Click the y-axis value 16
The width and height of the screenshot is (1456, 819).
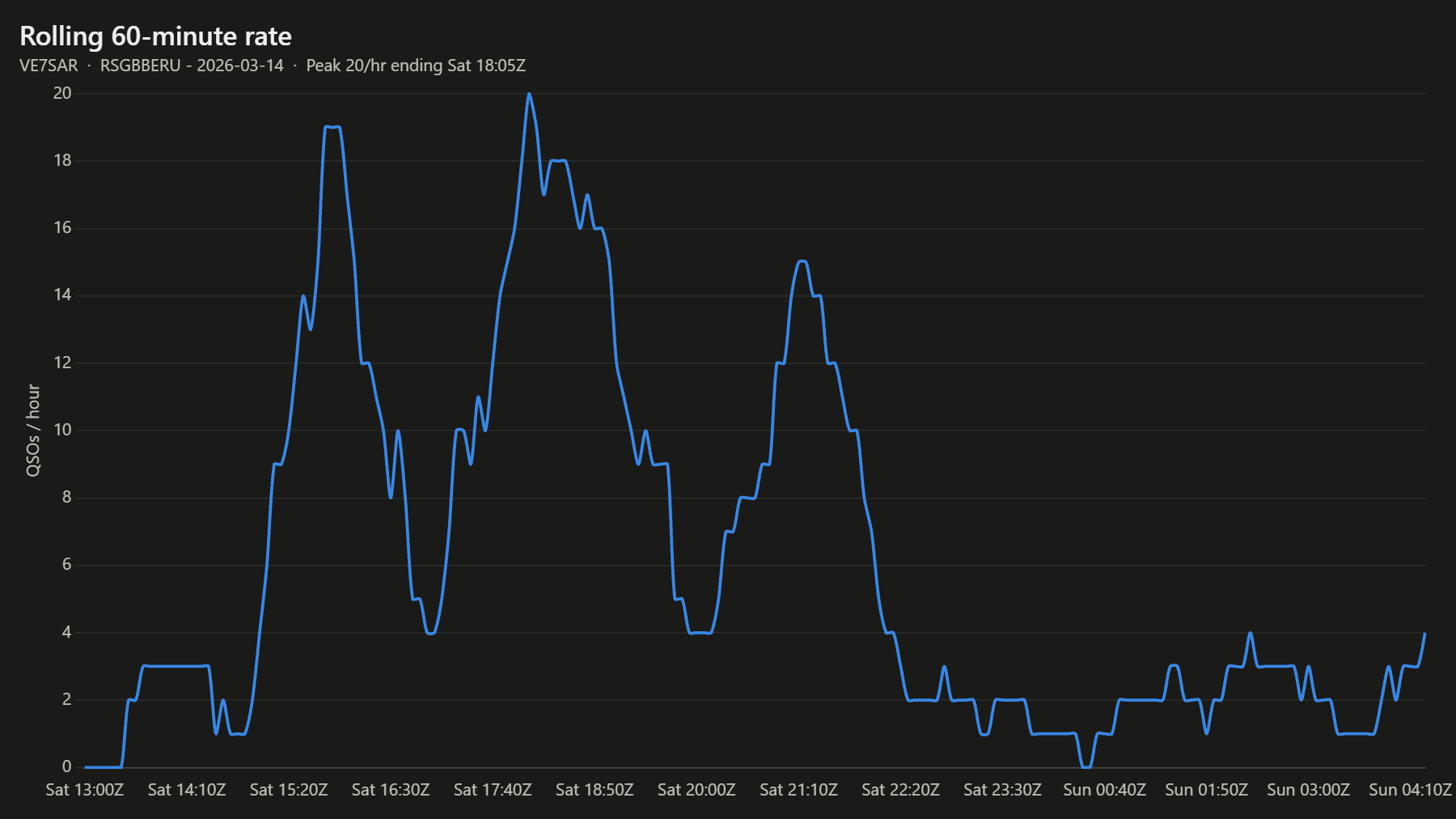click(62, 227)
